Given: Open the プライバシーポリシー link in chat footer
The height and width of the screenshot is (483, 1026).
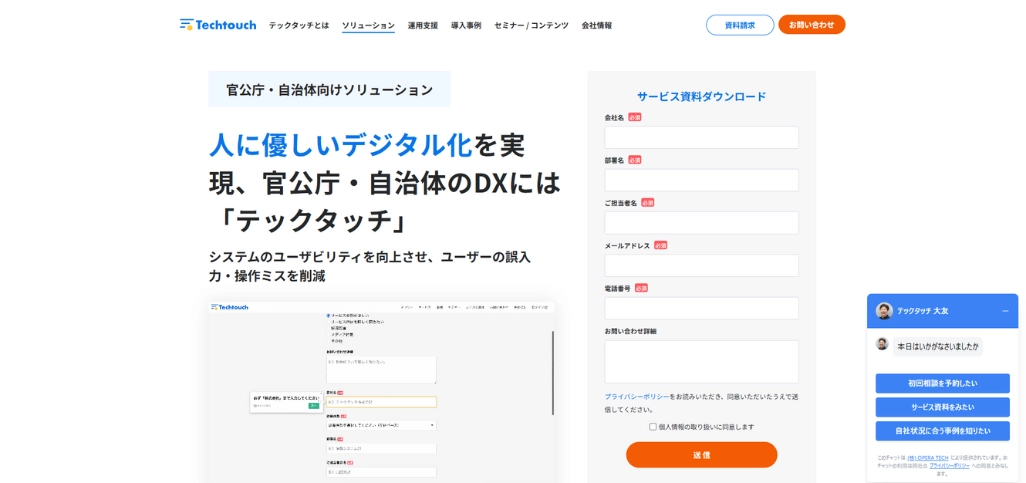Looking at the screenshot, I should (x=949, y=465).
